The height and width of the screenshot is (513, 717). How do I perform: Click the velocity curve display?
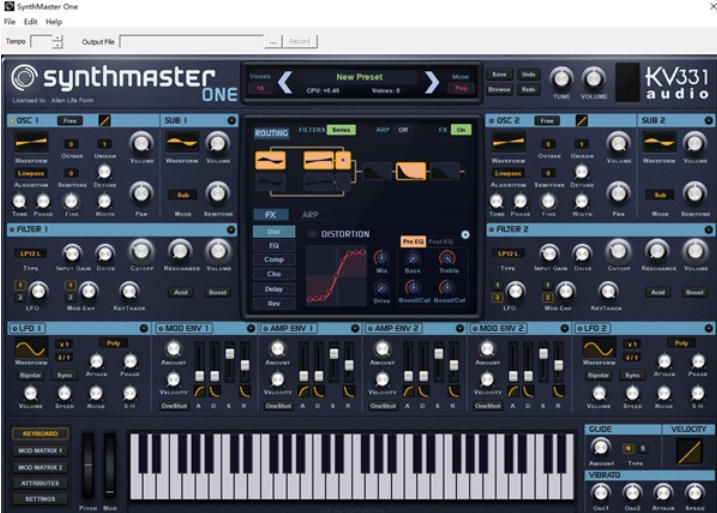pos(690,451)
